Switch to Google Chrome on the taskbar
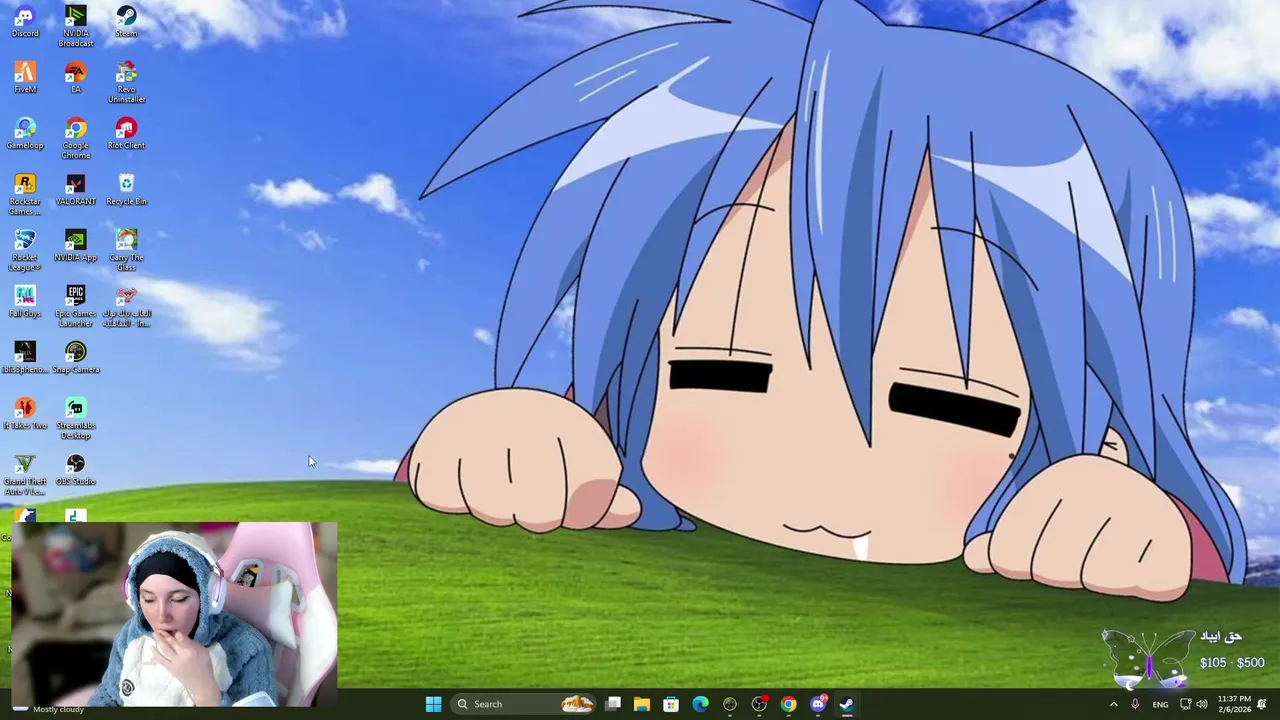Screen dimensions: 1280x720 click(789, 704)
